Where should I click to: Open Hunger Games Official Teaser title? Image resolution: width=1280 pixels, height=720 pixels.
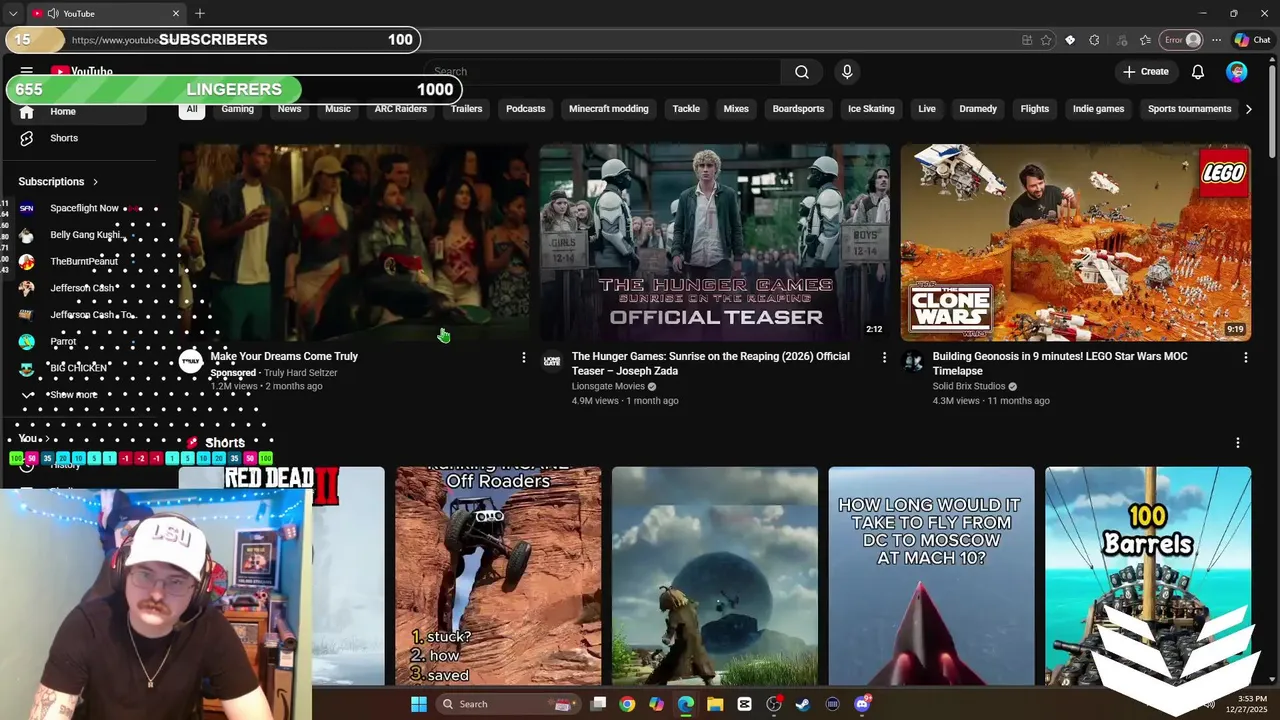pyautogui.click(x=711, y=364)
